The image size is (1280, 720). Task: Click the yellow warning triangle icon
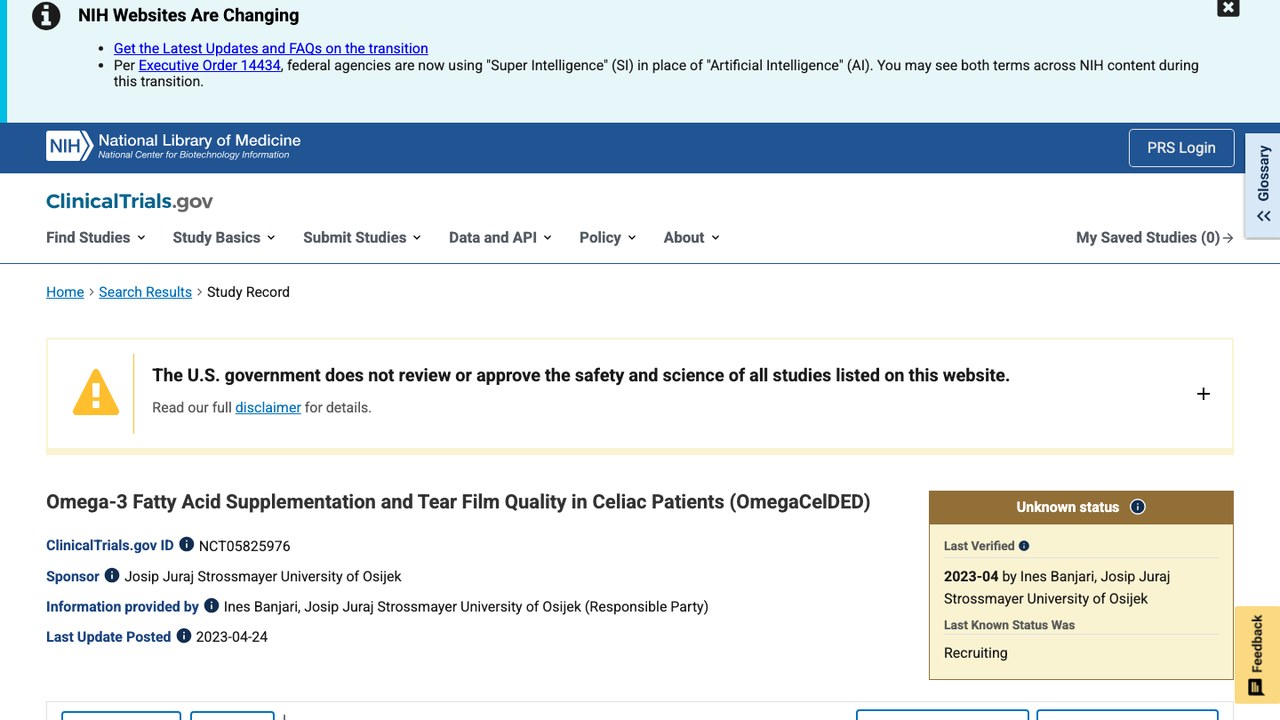pos(96,392)
